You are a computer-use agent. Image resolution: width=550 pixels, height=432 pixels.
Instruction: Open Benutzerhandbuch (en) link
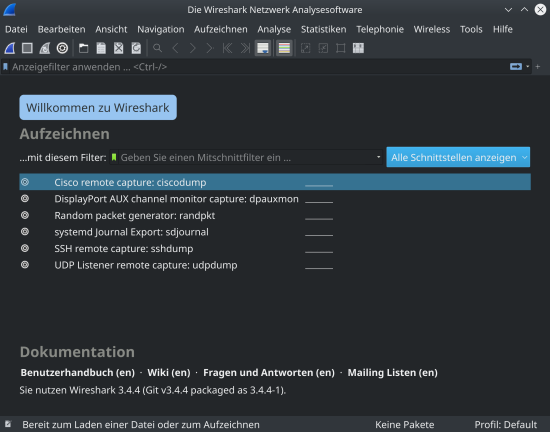[78, 372]
